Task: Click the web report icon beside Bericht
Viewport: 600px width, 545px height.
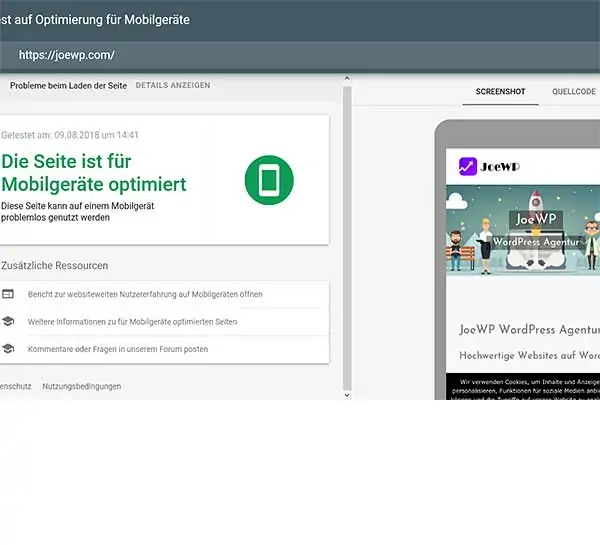Action: [x=8, y=294]
